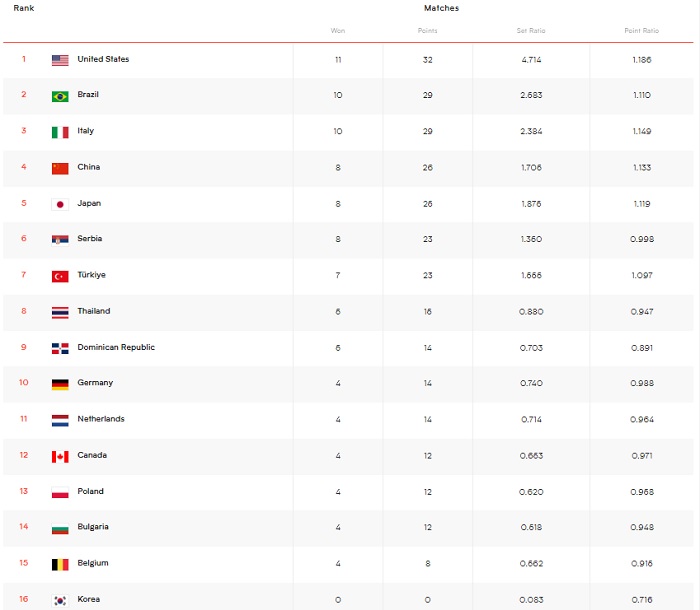Click the Germany flag icon

[60, 384]
